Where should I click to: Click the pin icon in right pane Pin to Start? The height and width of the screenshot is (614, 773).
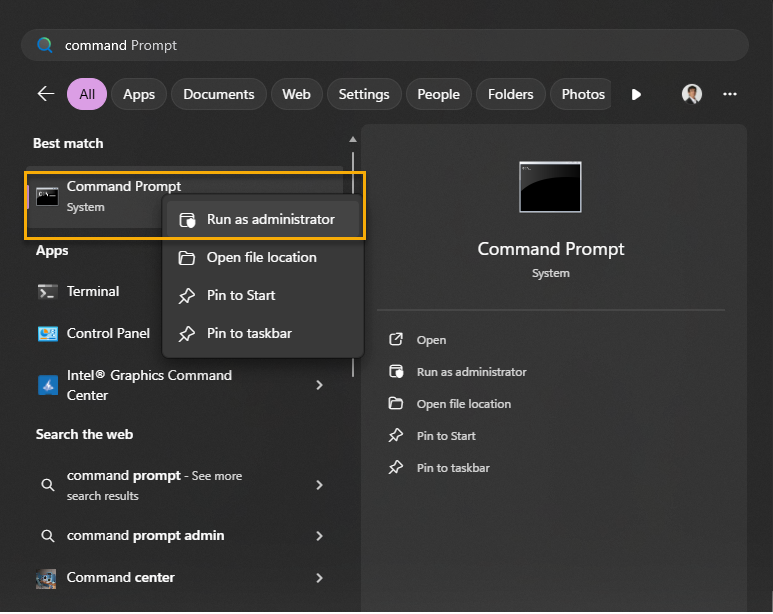point(396,435)
